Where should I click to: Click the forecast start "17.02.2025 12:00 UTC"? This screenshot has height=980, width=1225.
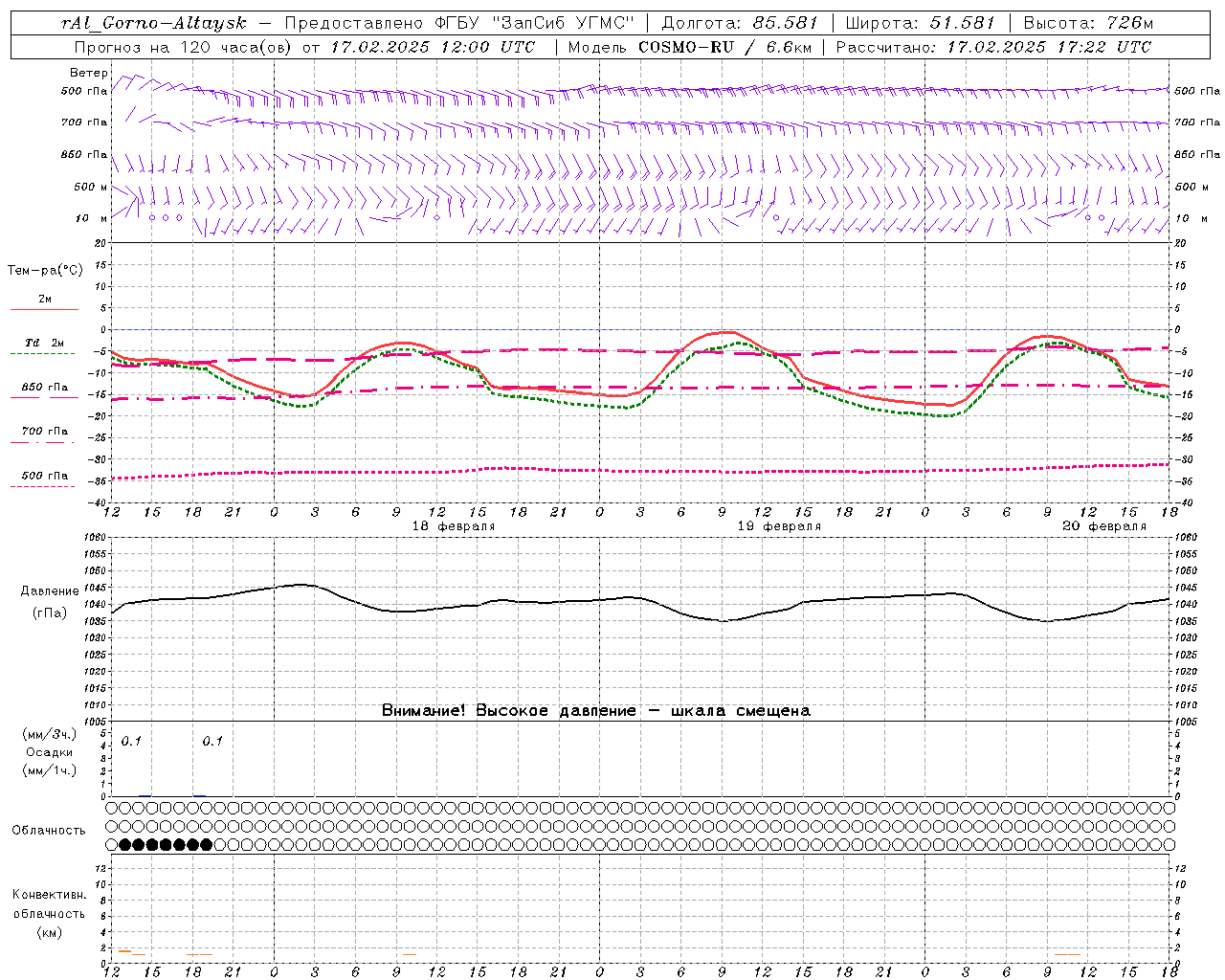point(433,46)
